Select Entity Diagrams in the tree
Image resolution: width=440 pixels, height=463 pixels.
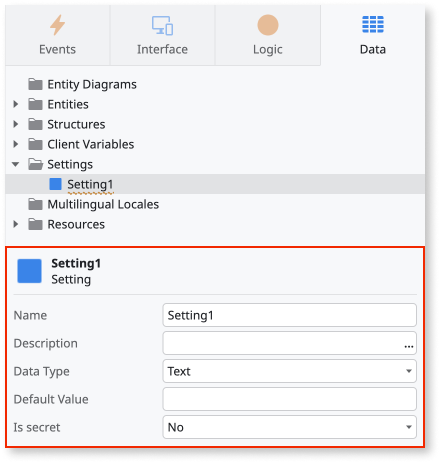pos(92,84)
